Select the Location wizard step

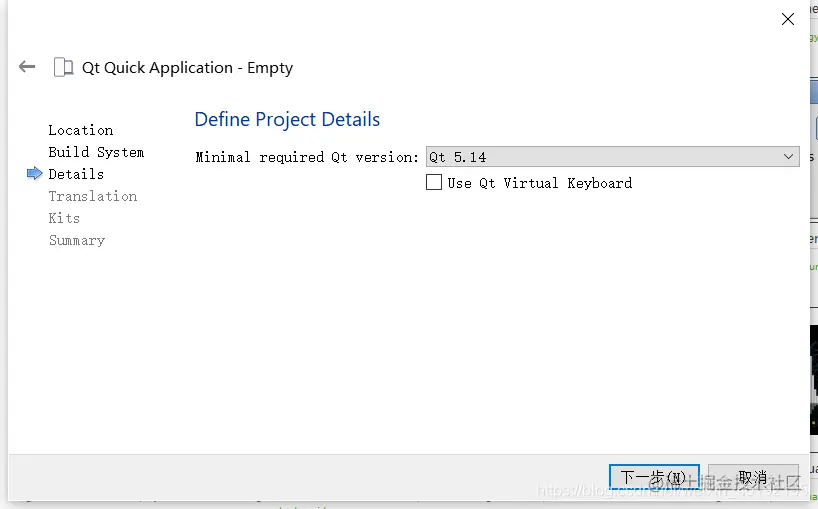point(81,130)
